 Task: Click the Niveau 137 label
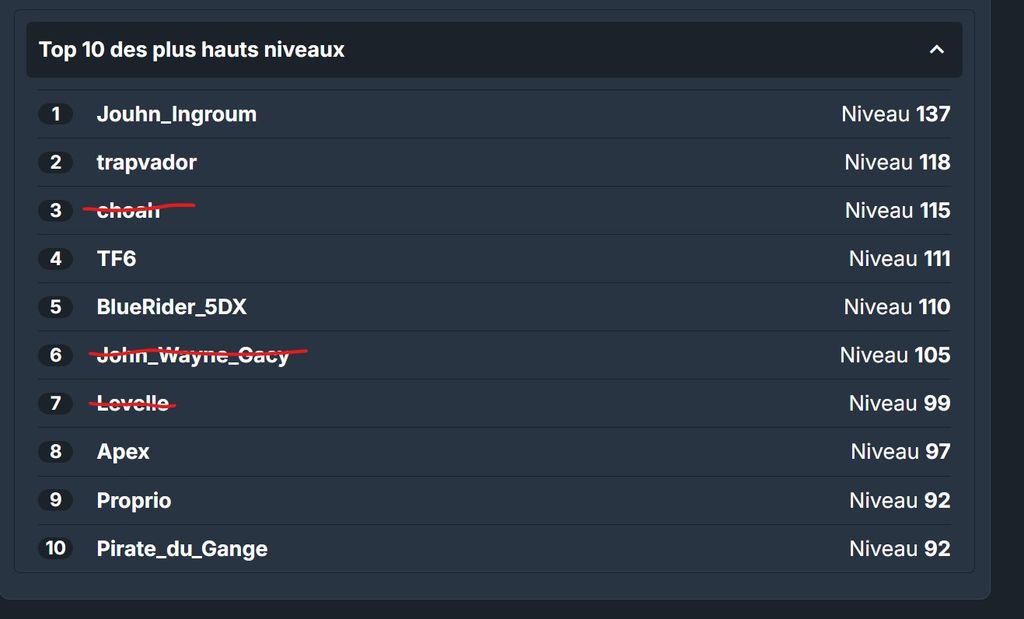[x=896, y=114]
